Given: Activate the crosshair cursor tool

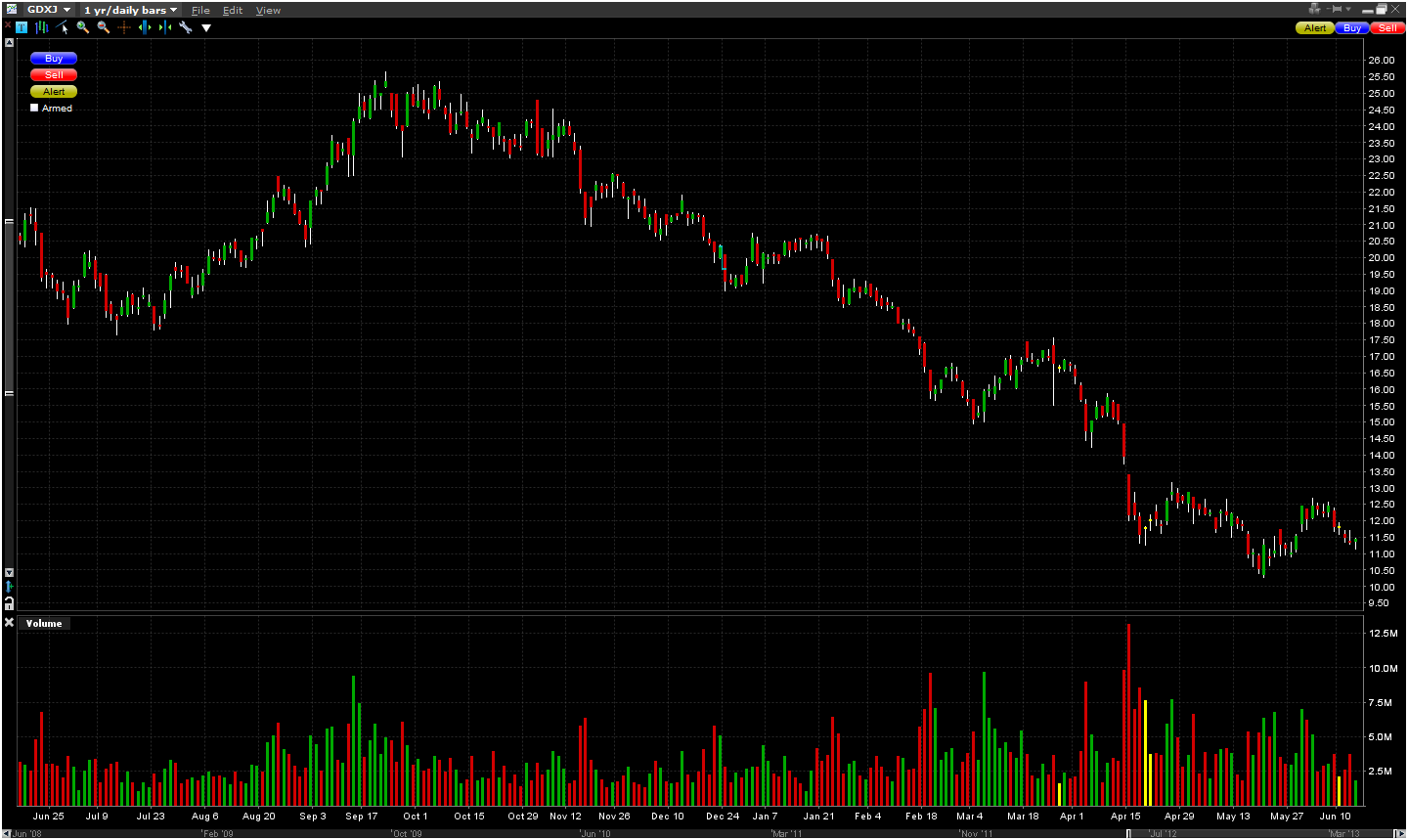Looking at the screenshot, I should click(124, 27).
